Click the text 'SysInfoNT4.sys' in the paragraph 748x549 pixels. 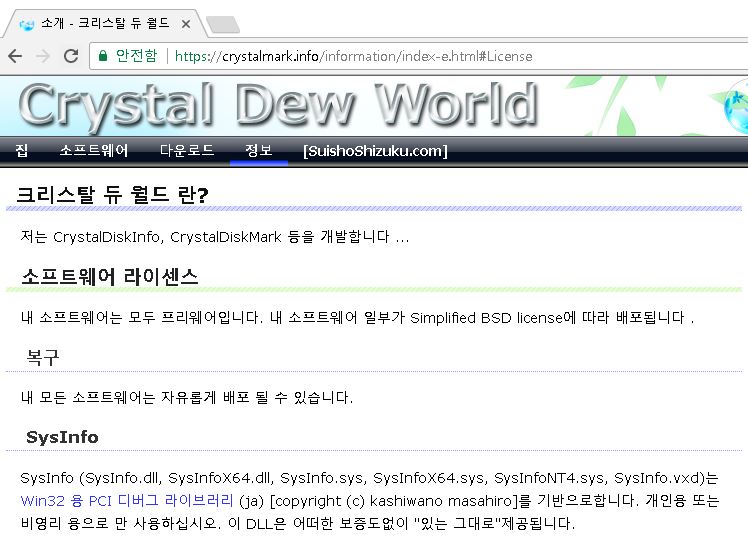coord(550,478)
